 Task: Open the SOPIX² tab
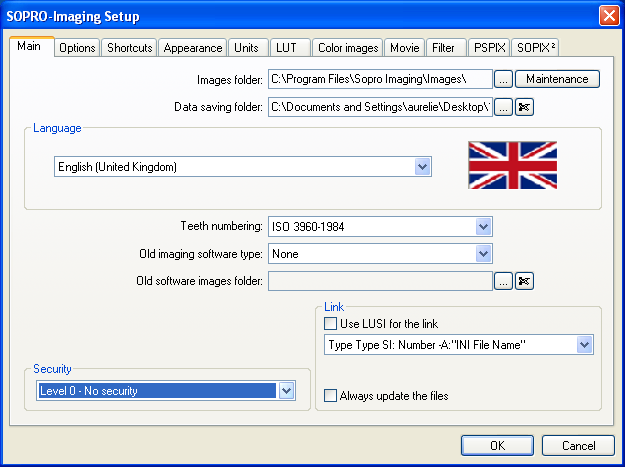coord(536,48)
